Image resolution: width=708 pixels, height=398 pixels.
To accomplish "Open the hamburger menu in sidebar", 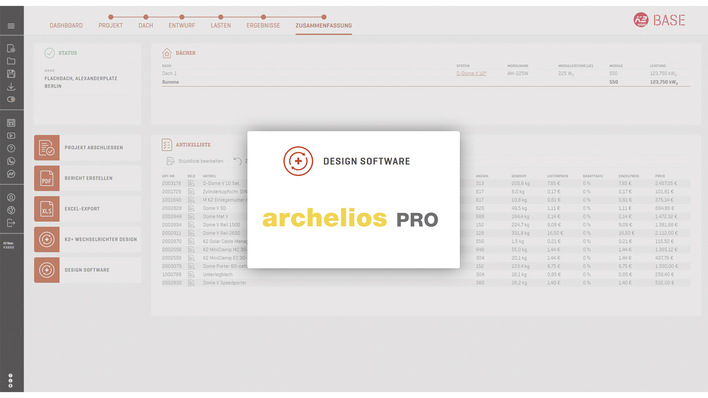I will coord(11,26).
